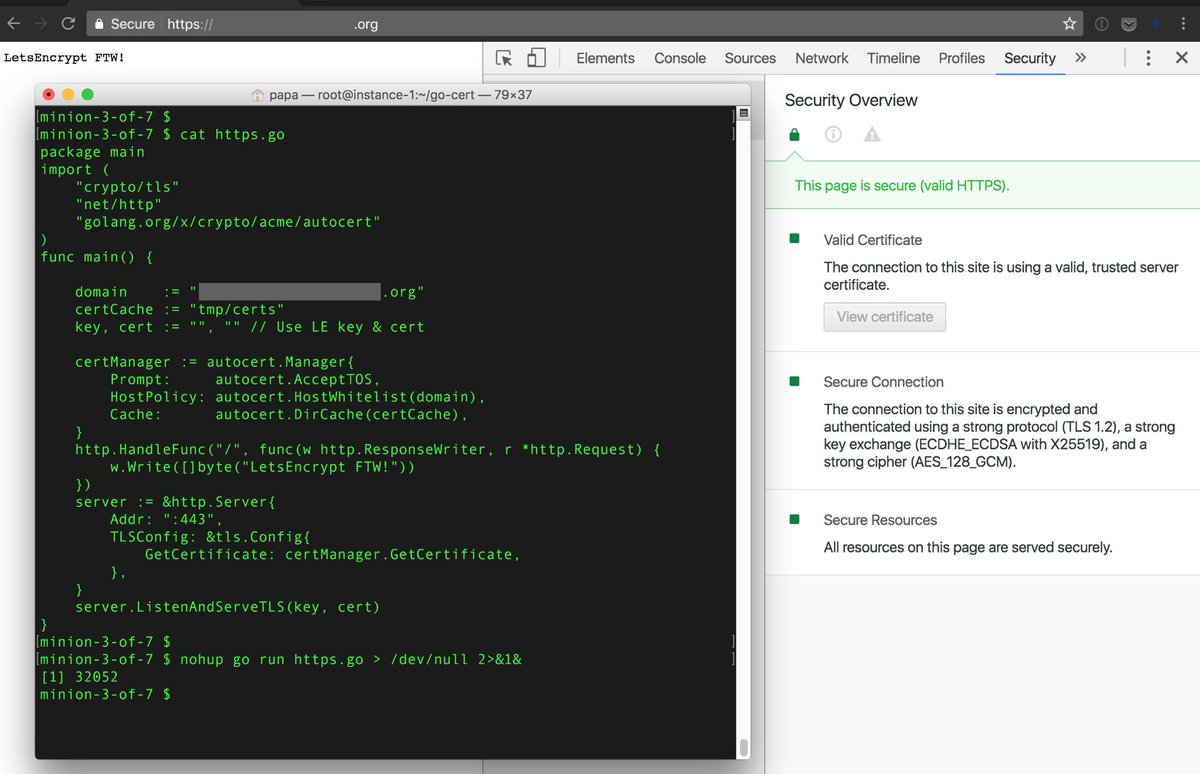Image resolution: width=1200 pixels, height=774 pixels.
Task: Switch to the Elements tab
Action: 605,58
